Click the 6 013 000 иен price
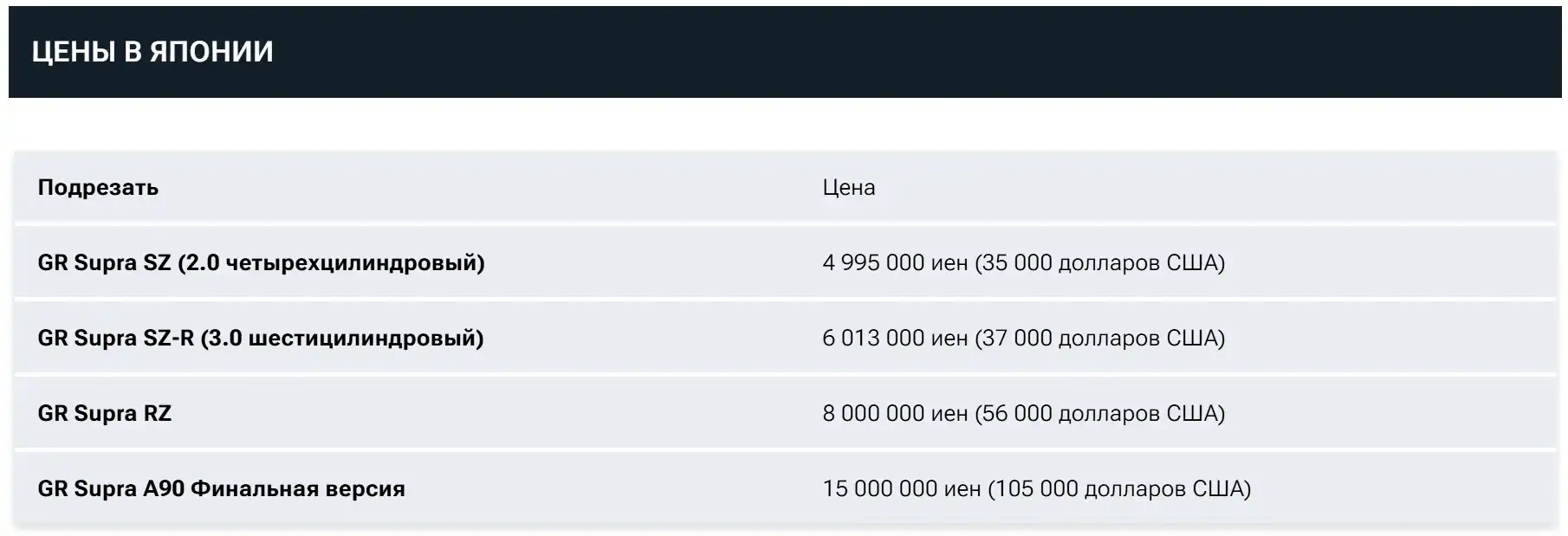1568x536 pixels. tap(895, 338)
